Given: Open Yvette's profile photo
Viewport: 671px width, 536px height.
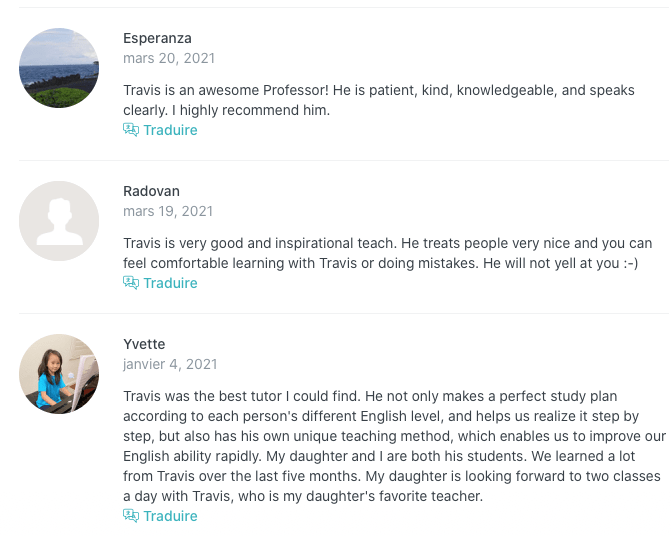Looking at the screenshot, I should (59, 374).
